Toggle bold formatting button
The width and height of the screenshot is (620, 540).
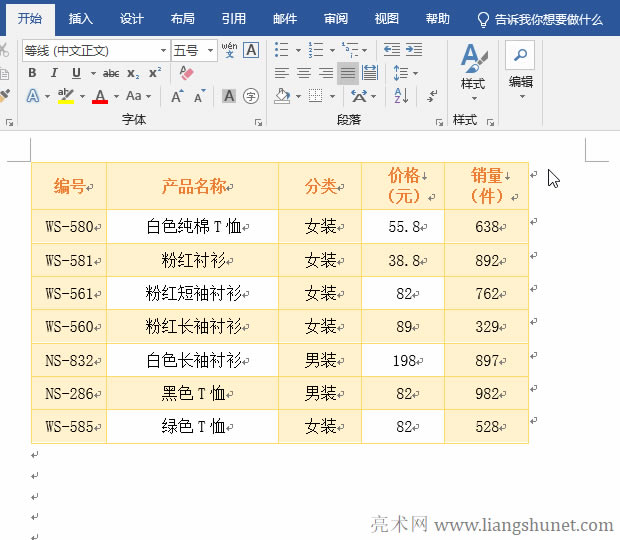pos(32,73)
